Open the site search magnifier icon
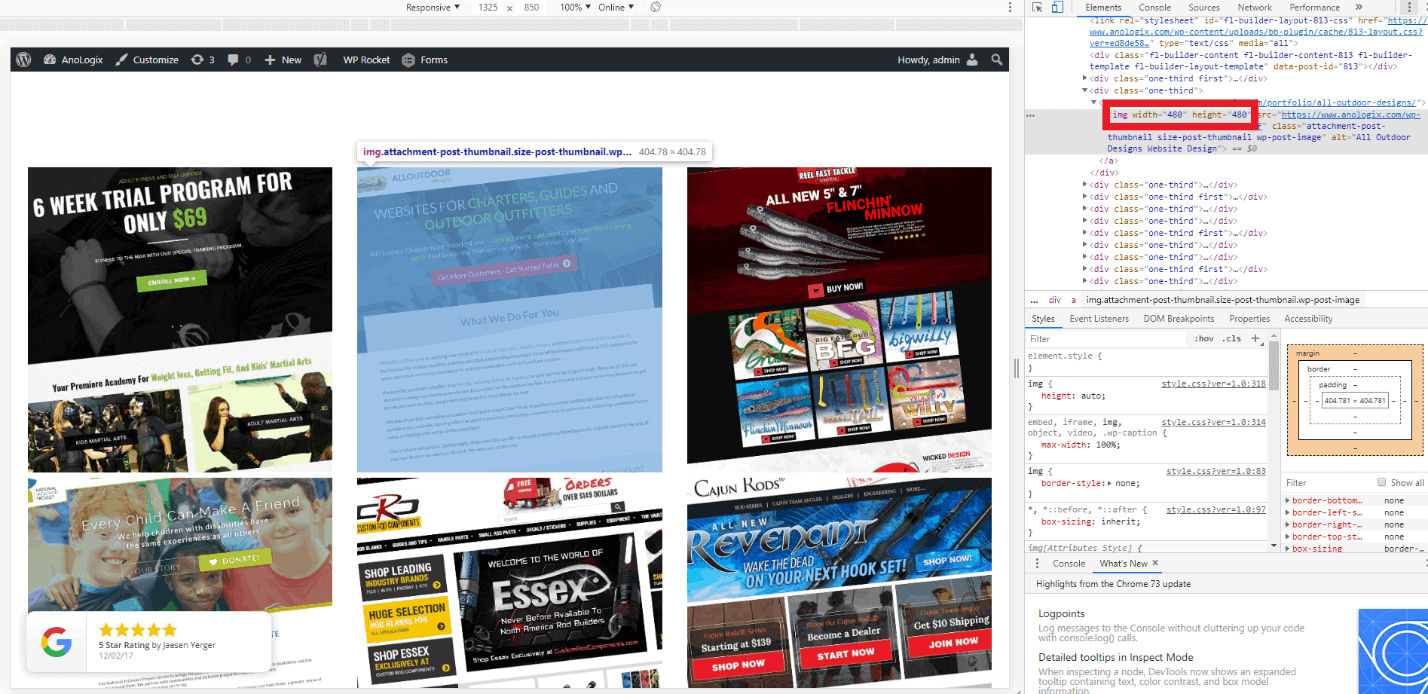 [x=996, y=59]
